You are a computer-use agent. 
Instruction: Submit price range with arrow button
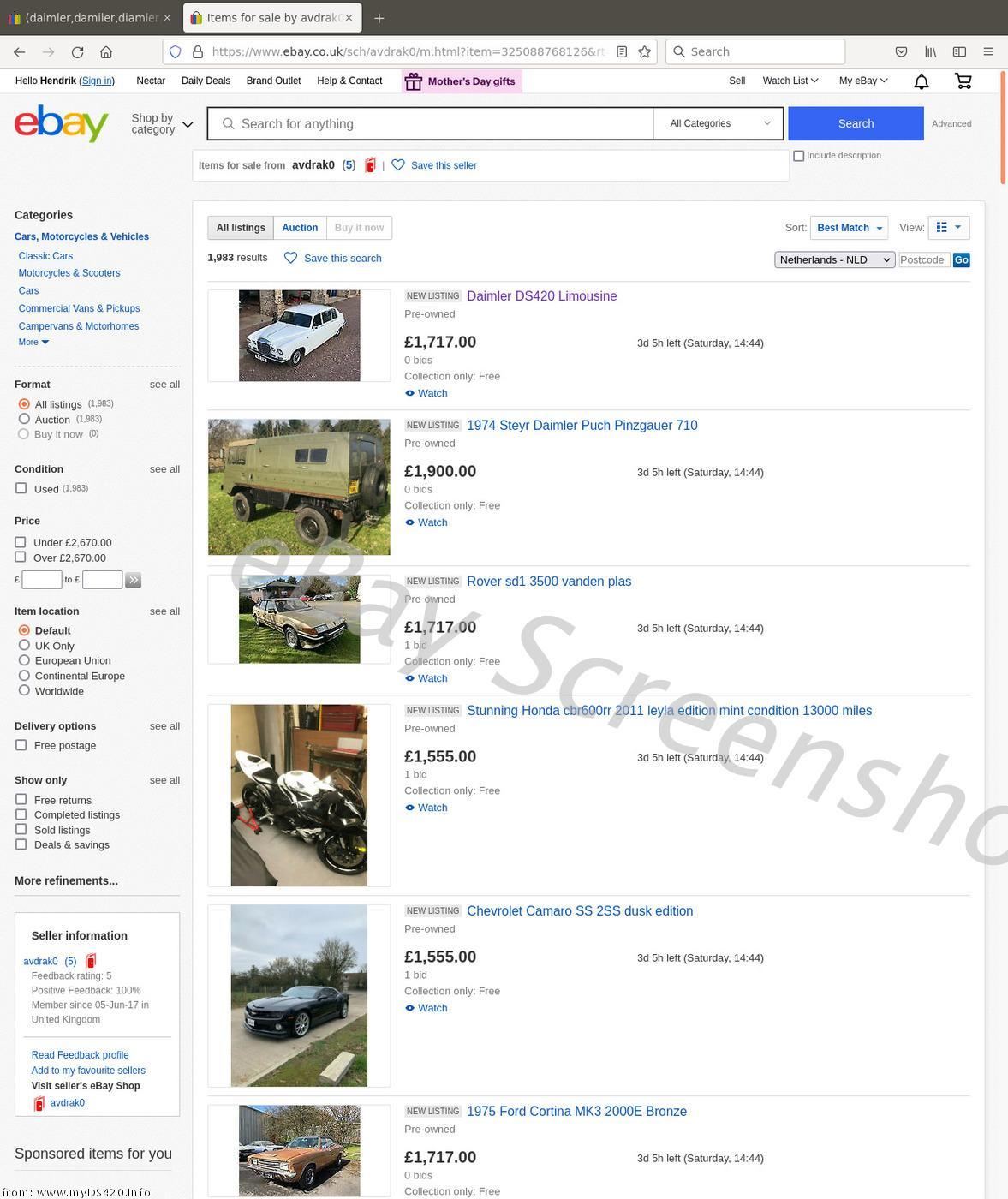134,580
